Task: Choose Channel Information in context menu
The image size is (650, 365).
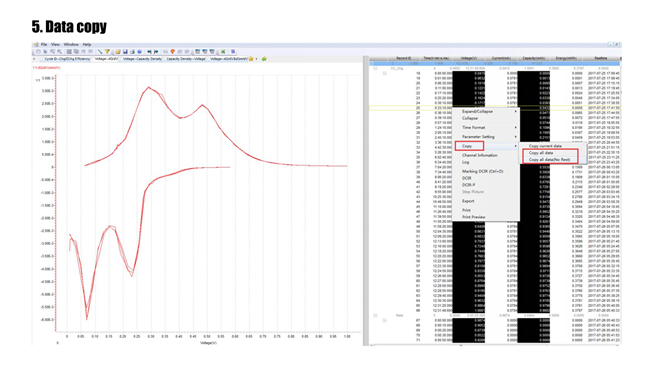Action: coord(480,155)
